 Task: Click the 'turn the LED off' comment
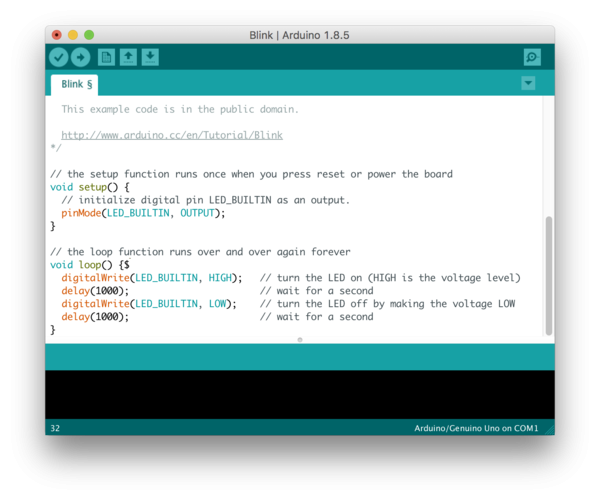click(x=388, y=304)
